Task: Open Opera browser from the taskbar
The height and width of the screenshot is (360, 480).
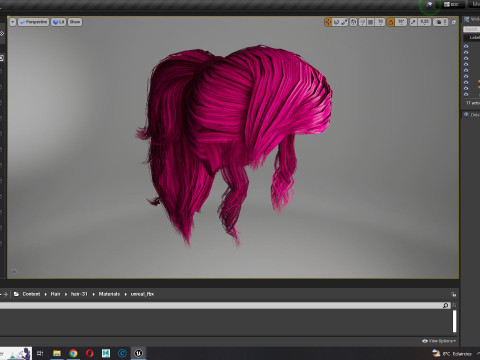Action: pyautogui.click(x=89, y=353)
